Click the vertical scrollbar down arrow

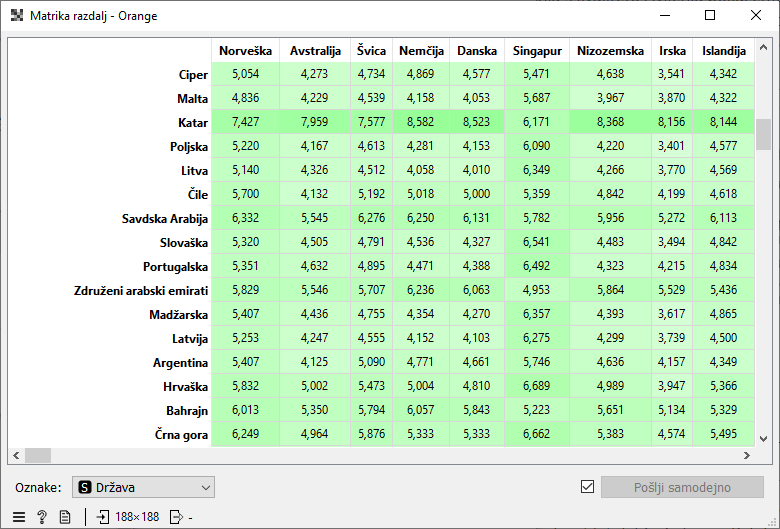(x=763, y=438)
